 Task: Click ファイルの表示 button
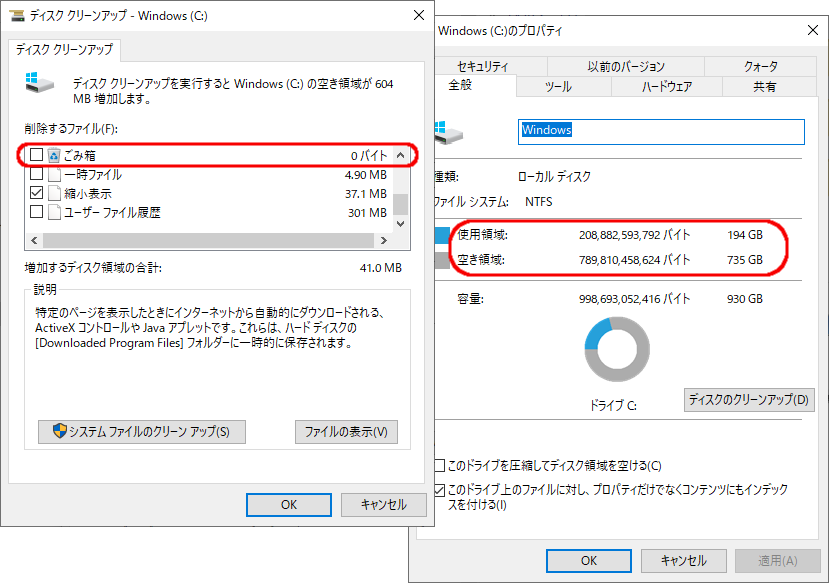tap(346, 432)
